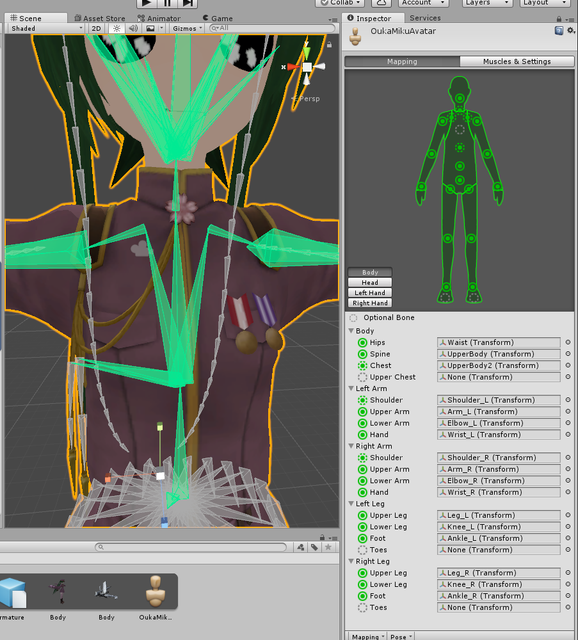The image size is (578, 640).
Task: Open the Gizmos dropdown
Action: (187, 29)
